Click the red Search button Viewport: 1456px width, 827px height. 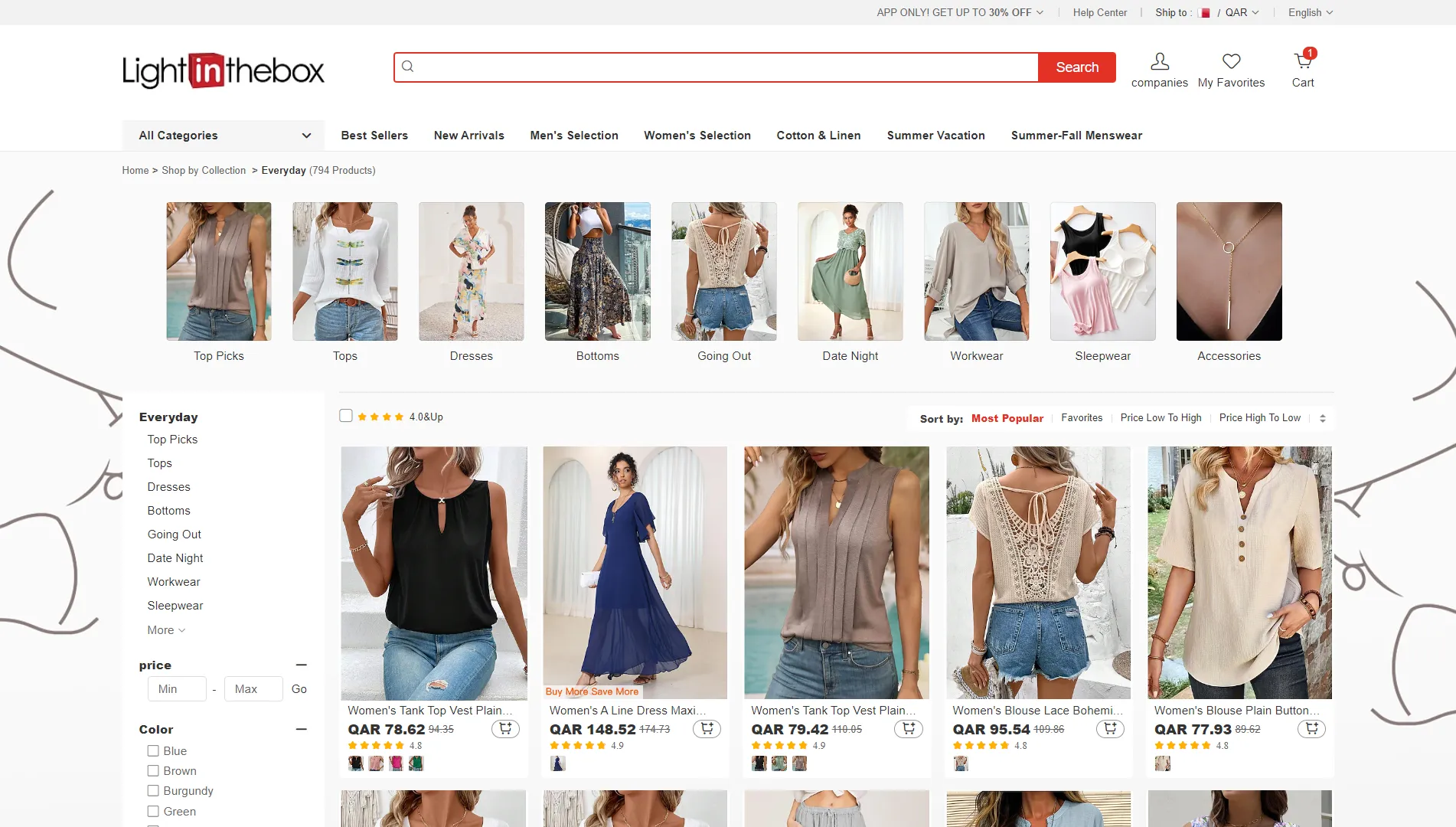1077,67
